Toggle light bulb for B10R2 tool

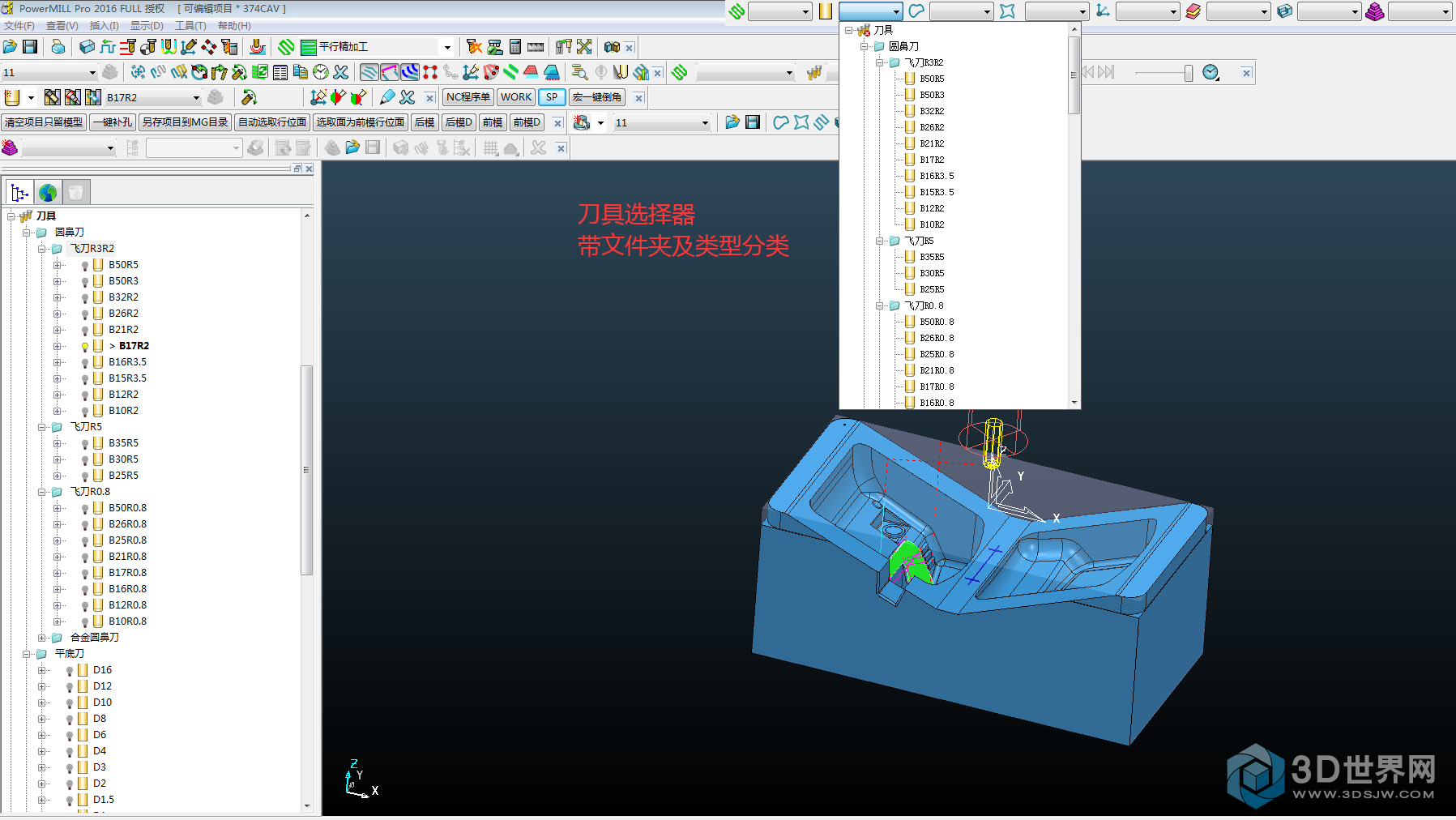pos(84,412)
